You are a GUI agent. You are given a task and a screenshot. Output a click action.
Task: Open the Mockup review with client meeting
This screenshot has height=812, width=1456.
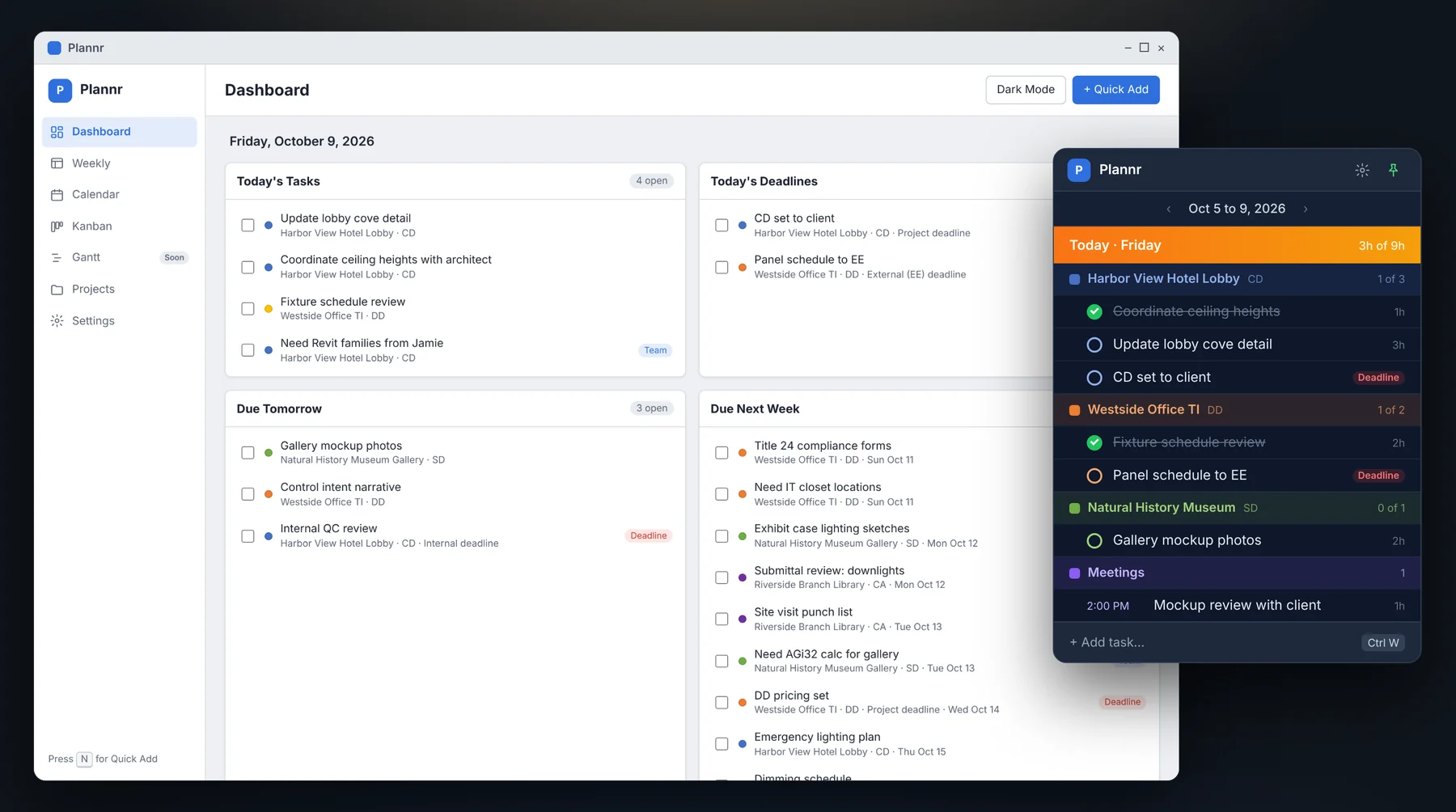(1237, 606)
